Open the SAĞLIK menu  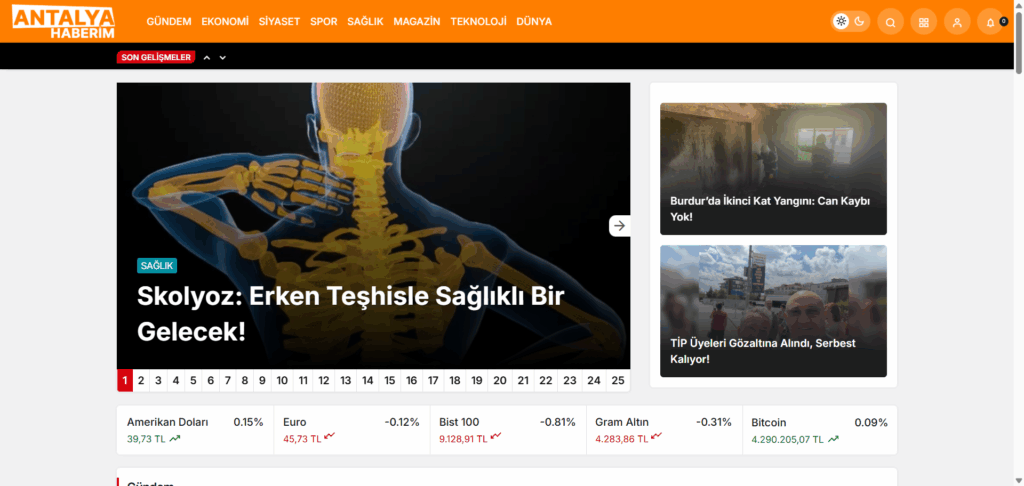[365, 22]
